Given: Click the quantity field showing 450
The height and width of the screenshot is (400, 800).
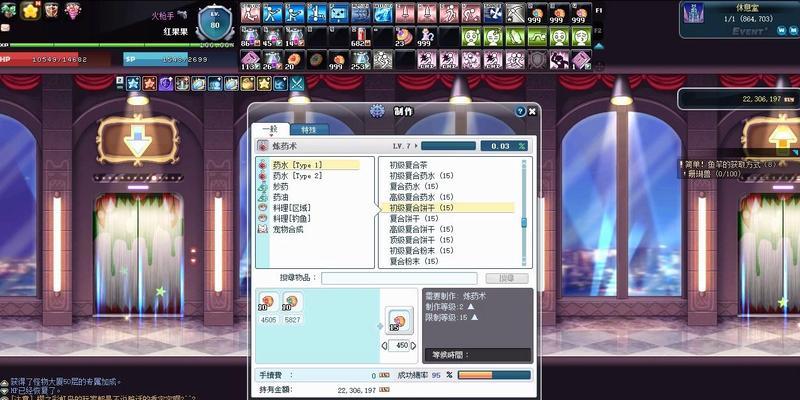Looking at the screenshot, I should (399, 346).
